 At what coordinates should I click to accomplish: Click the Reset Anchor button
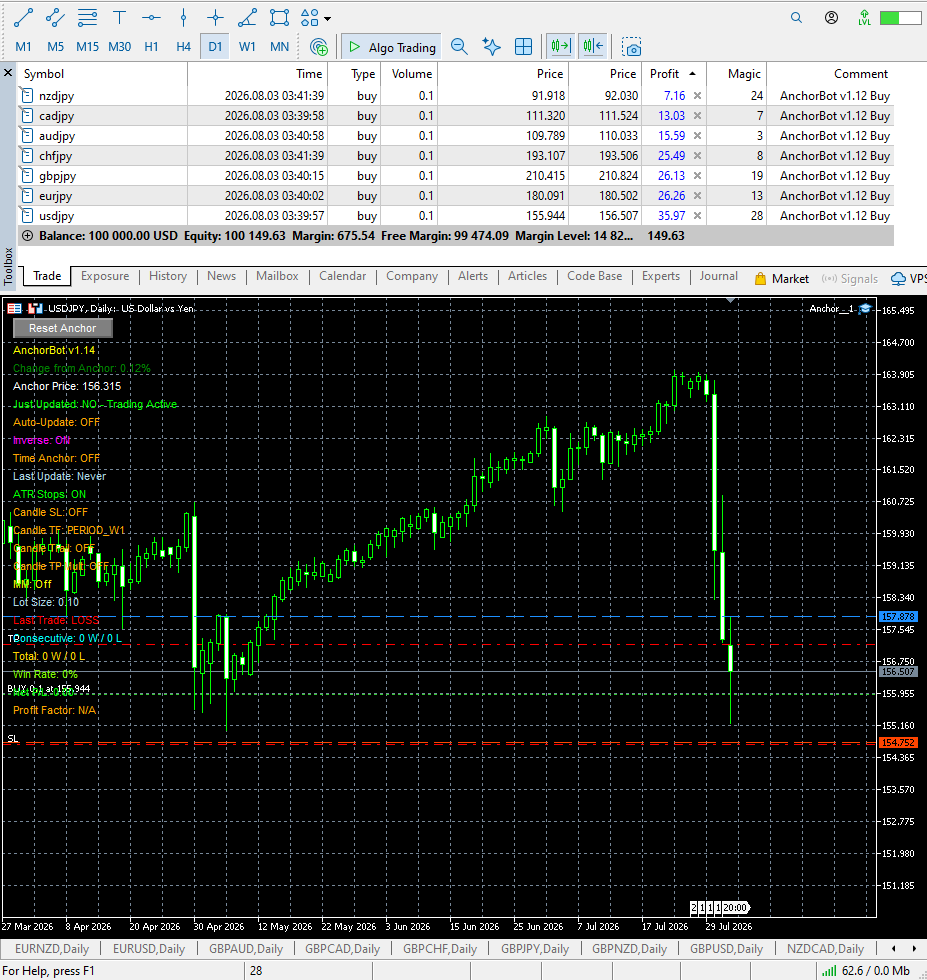pyautogui.click(x=63, y=328)
